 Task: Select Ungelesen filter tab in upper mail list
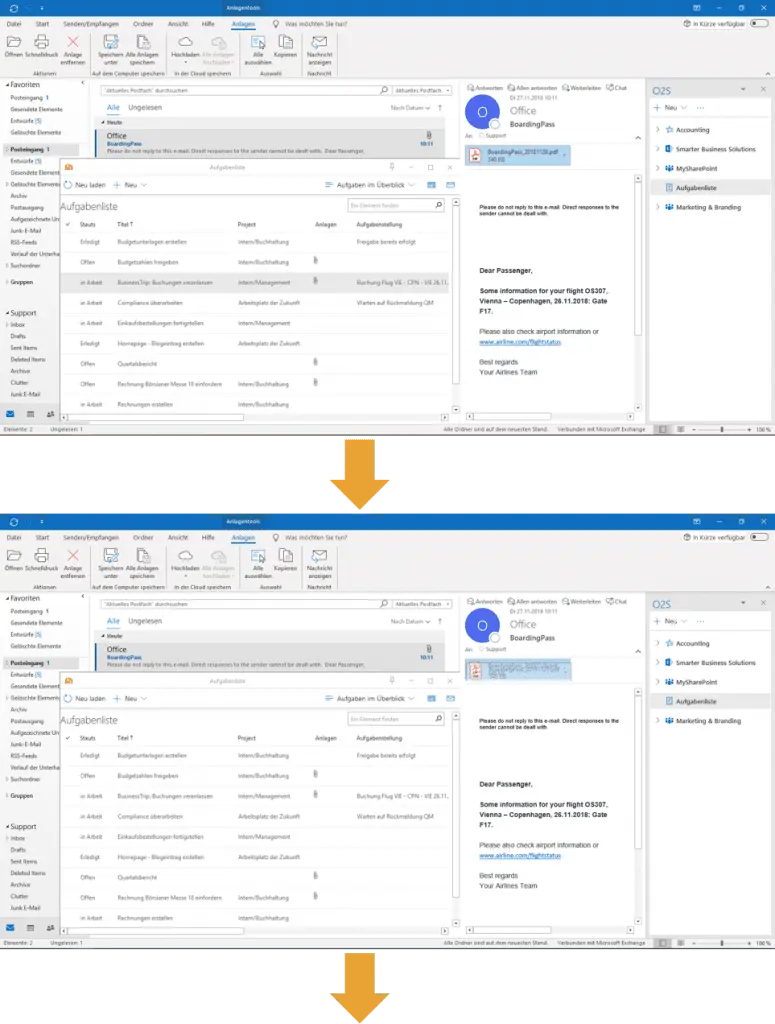coord(145,107)
